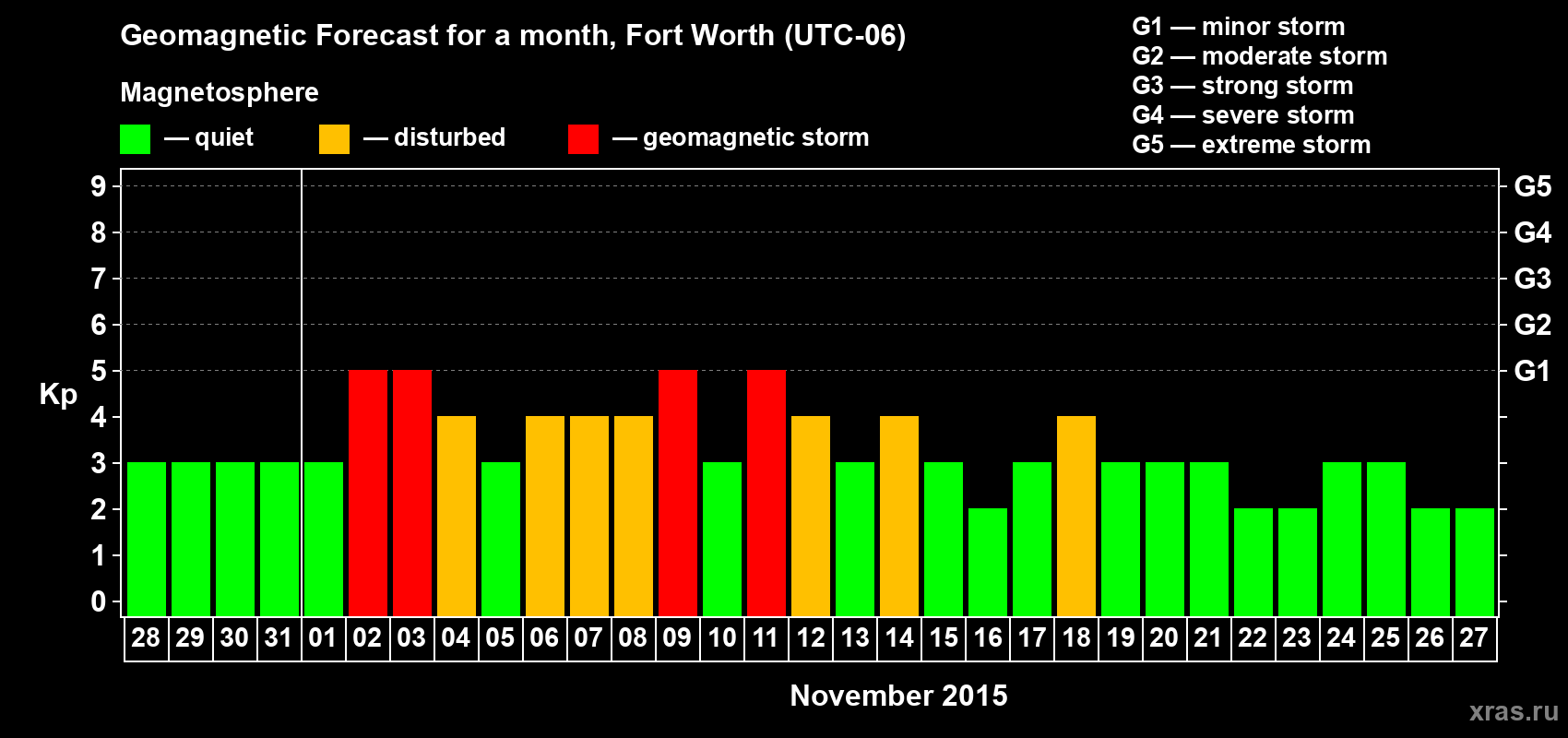Screen dimensions: 1568x738
Task: Click the 'G4 — severe storm' legend line
Action: (1242, 115)
